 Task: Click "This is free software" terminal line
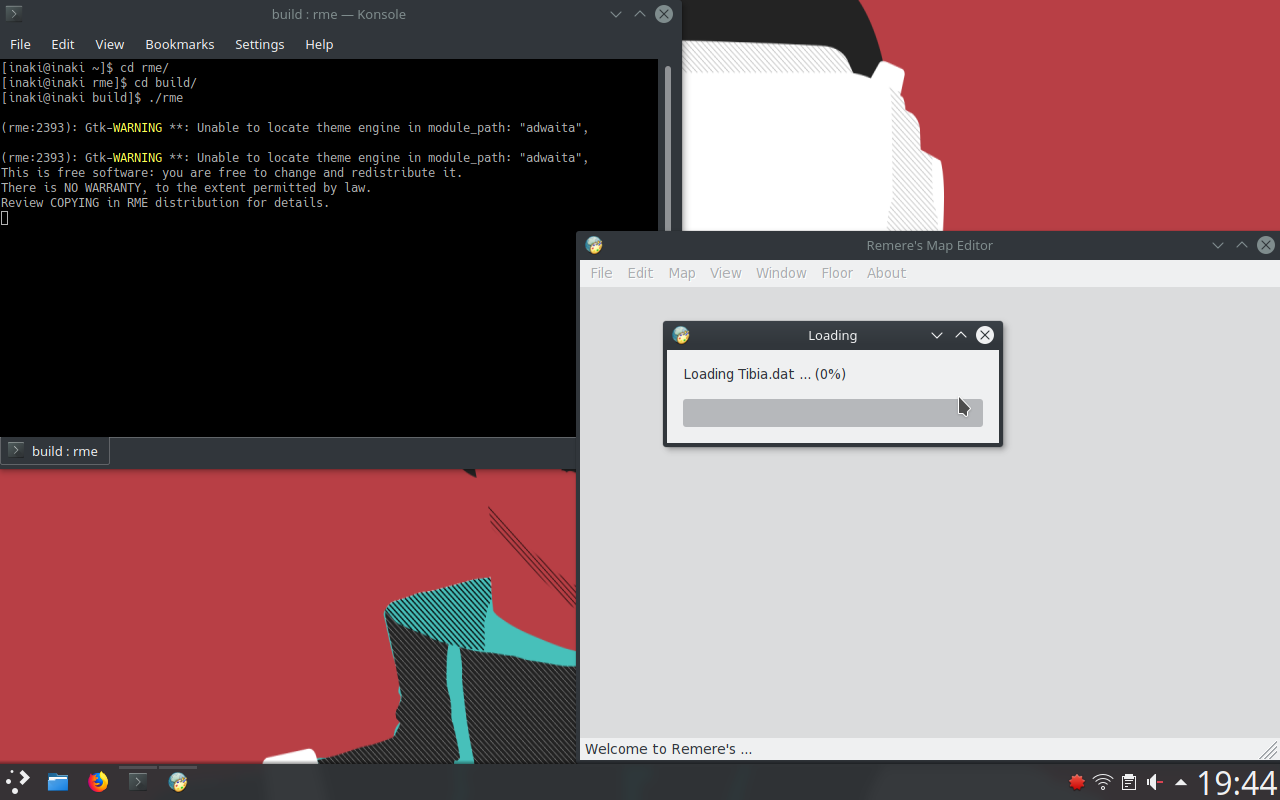[x=232, y=173]
